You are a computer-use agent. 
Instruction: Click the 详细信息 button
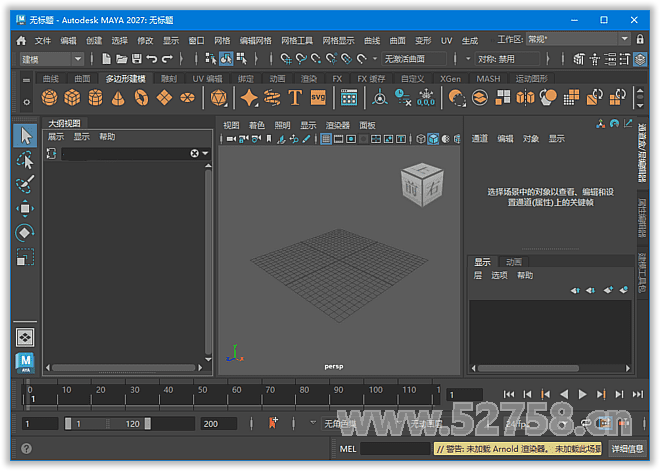(x=627, y=449)
